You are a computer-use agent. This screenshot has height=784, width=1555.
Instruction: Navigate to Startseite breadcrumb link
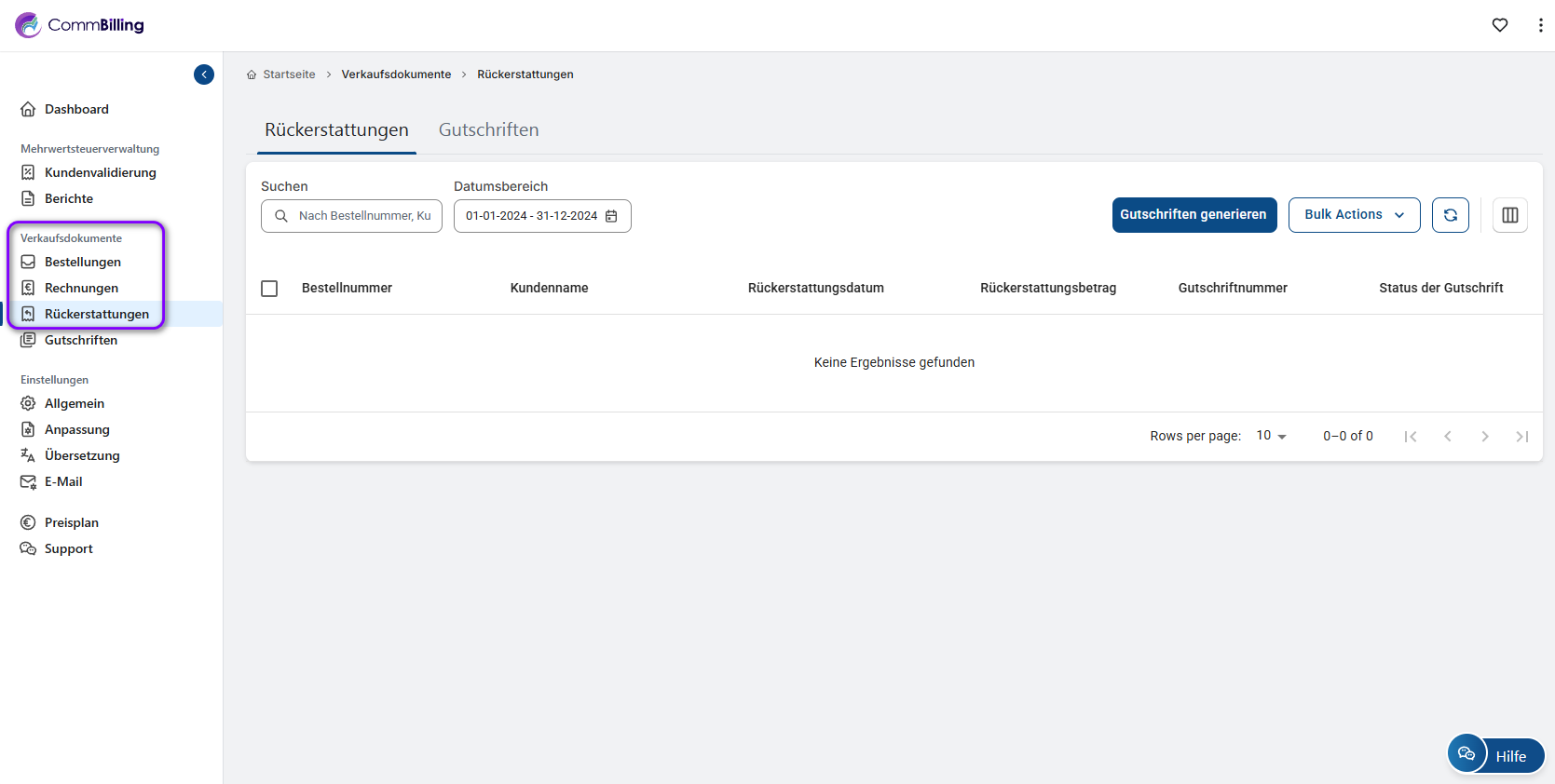tap(289, 74)
